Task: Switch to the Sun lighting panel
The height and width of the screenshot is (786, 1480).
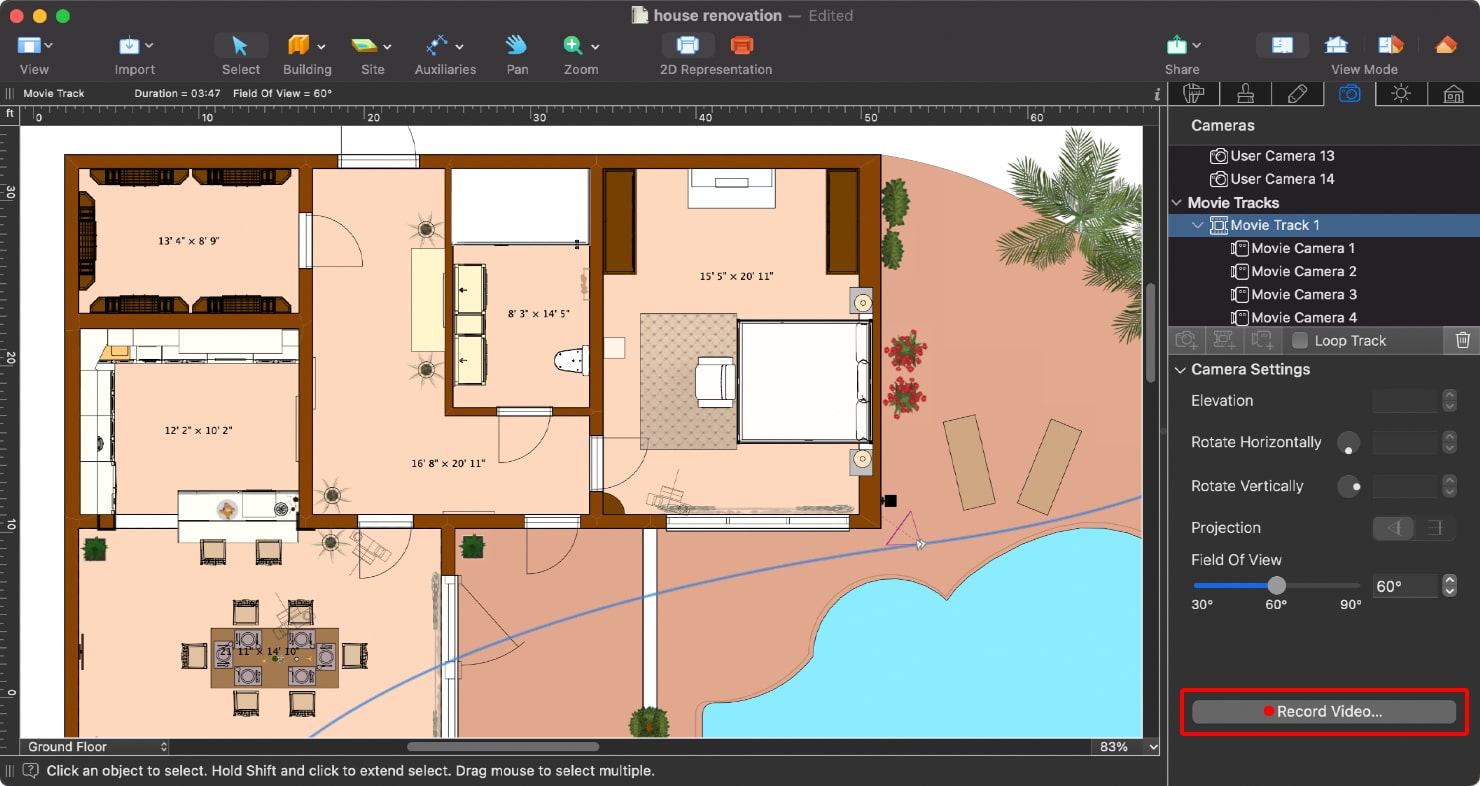Action: click(x=1402, y=93)
